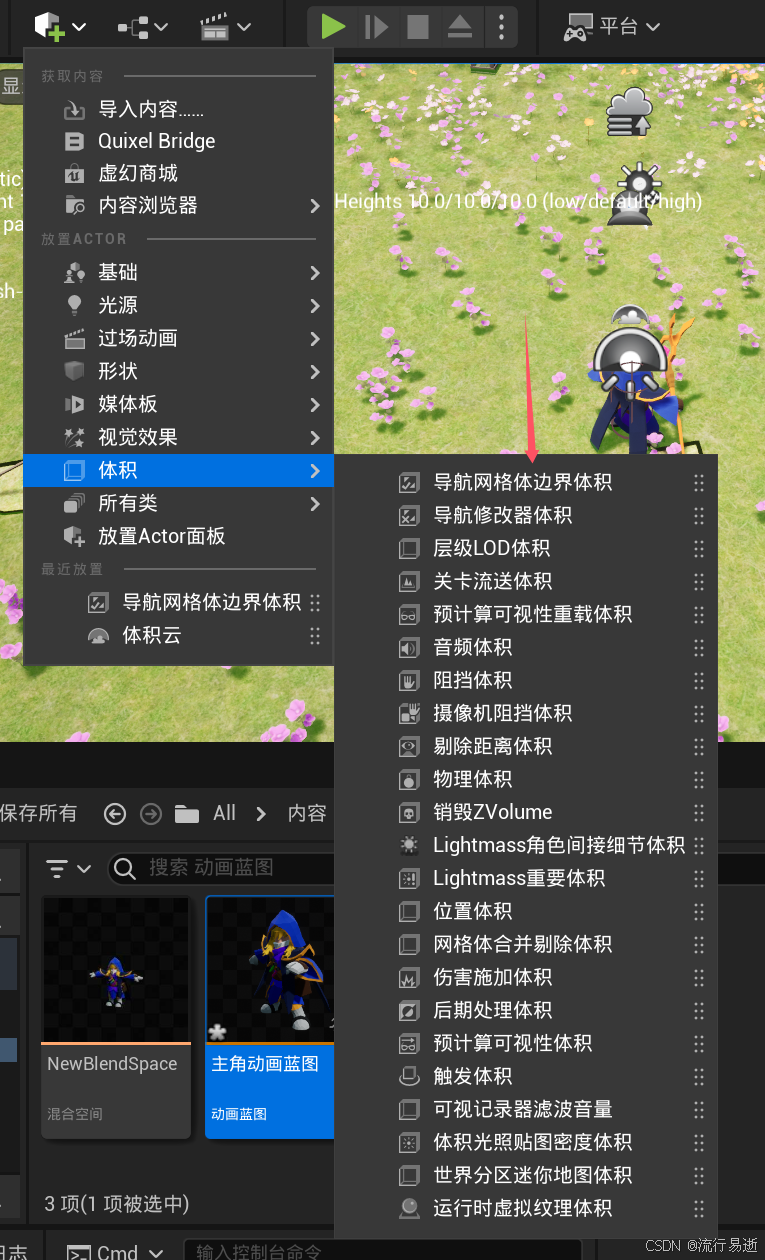Go forward in content browser history
The height and width of the screenshot is (1260, 765).
point(151,814)
